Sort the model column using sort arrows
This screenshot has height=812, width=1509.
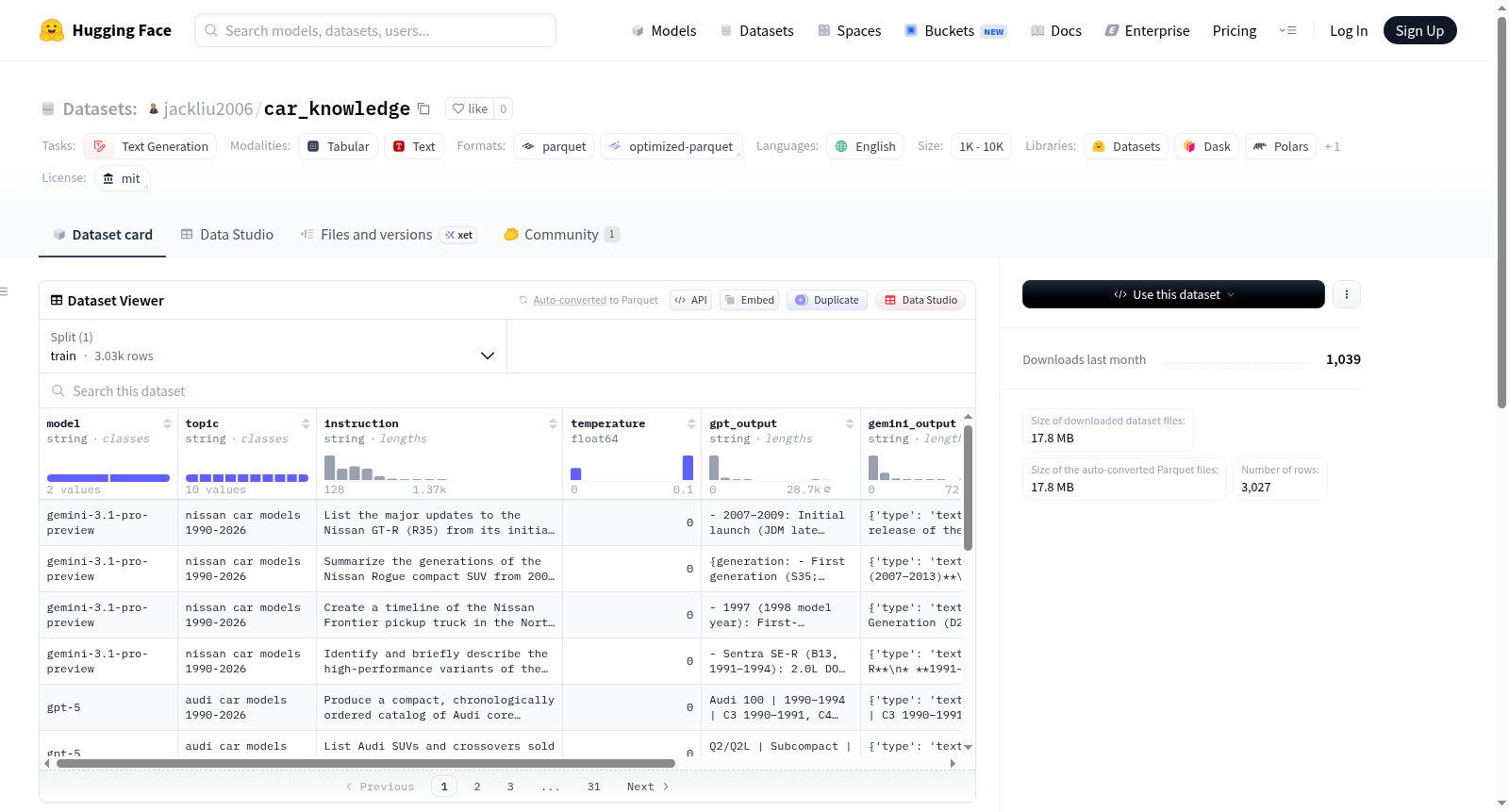click(167, 423)
